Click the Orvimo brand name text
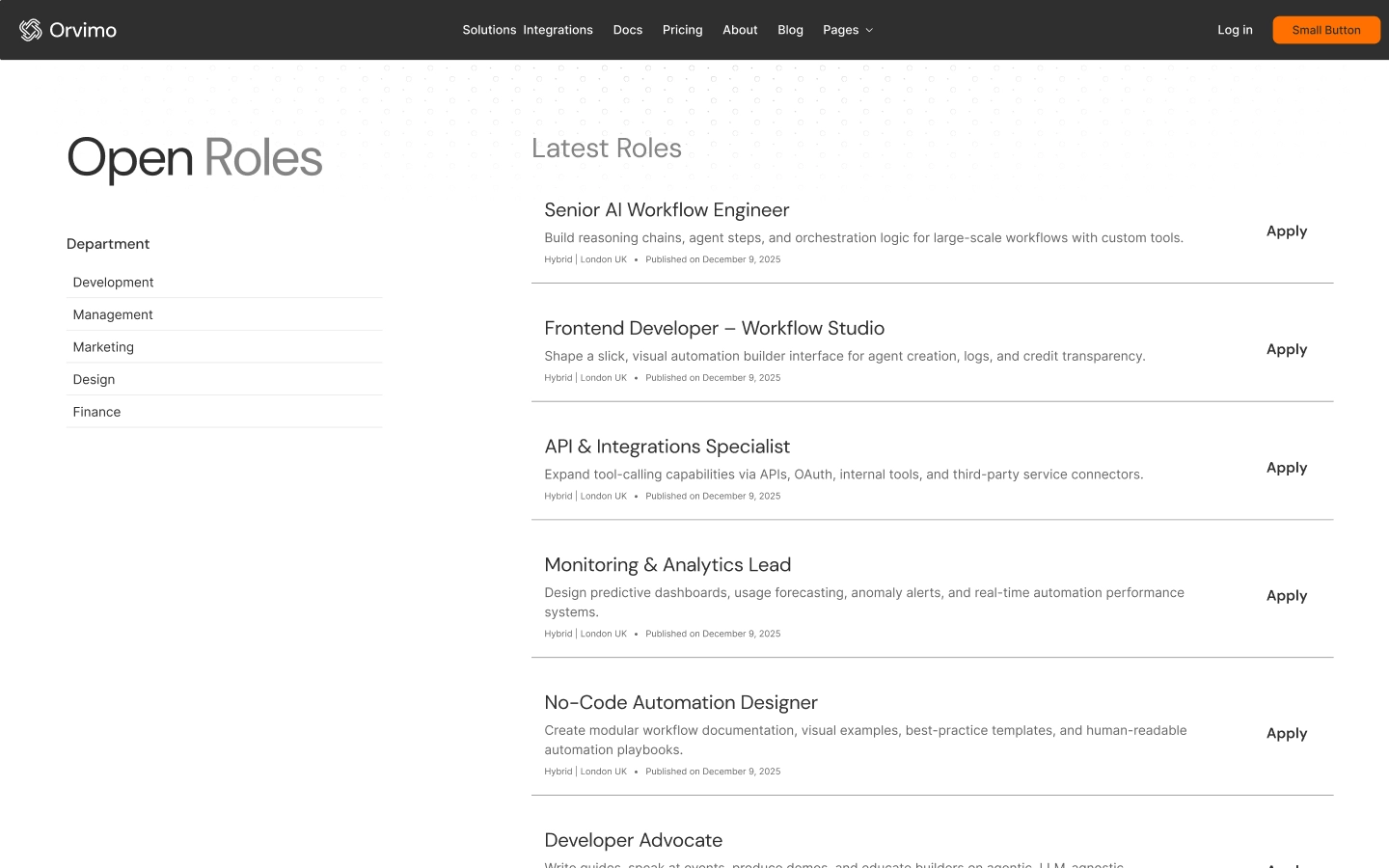The image size is (1389, 868). [x=83, y=30]
